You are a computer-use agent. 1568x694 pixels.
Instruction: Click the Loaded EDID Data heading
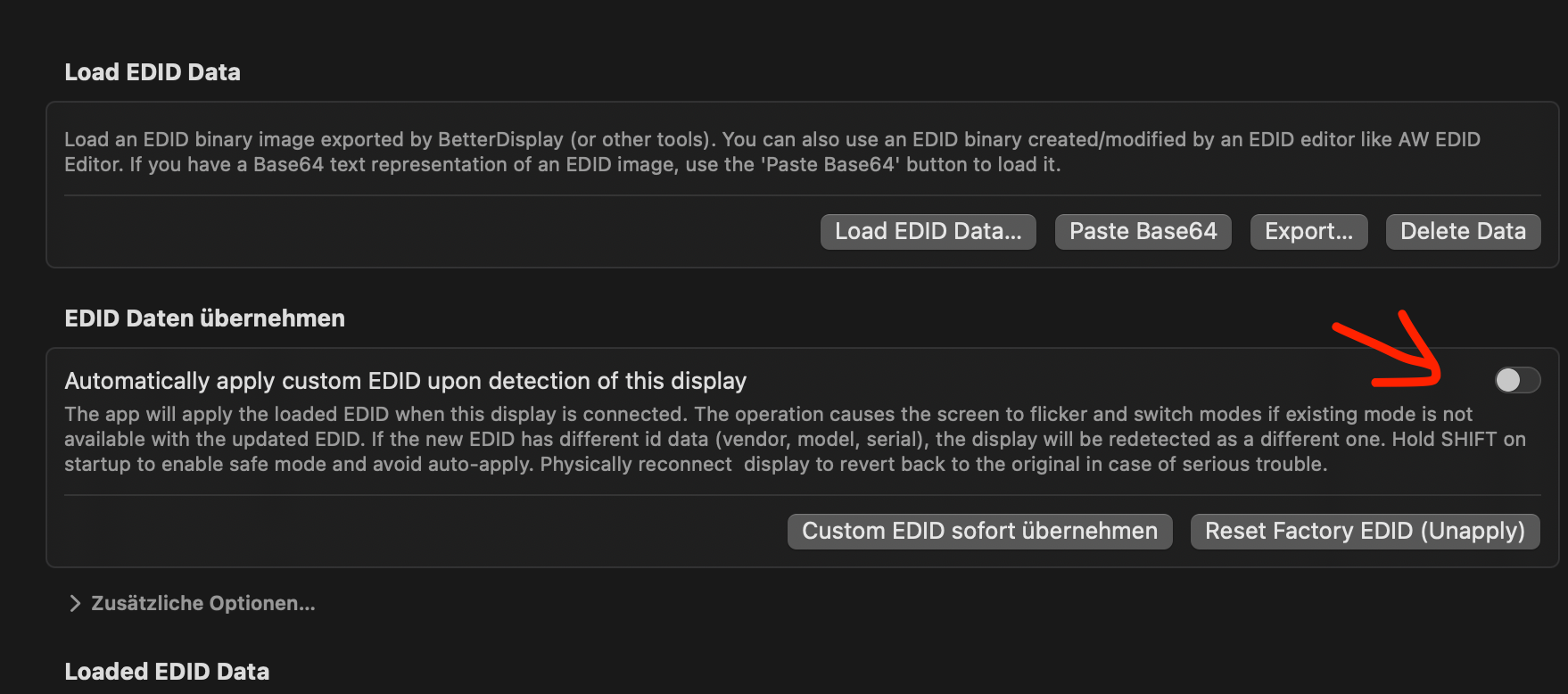[167, 672]
